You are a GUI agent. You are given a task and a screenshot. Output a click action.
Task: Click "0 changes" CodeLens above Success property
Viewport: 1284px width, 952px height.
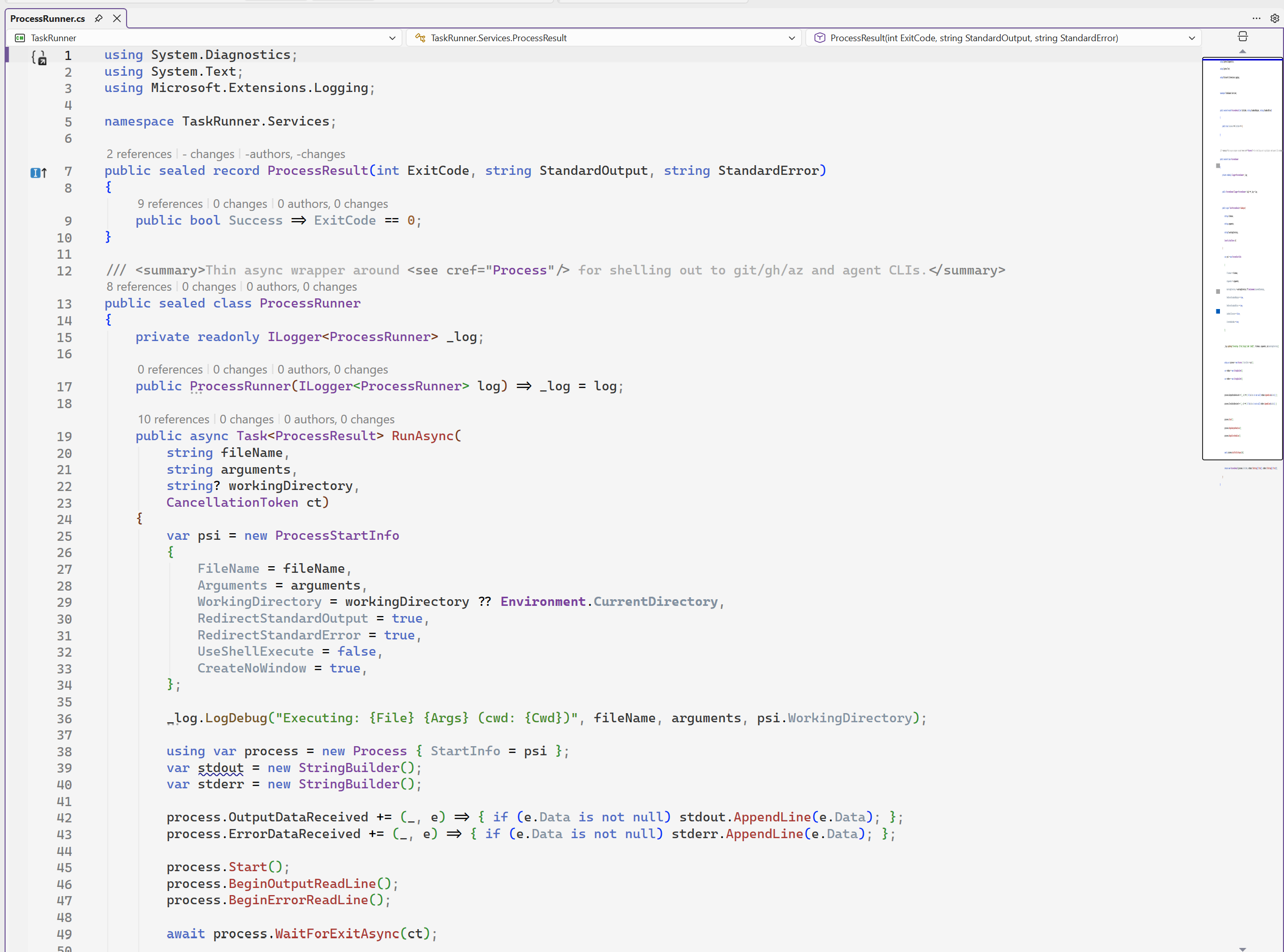[x=240, y=204]
